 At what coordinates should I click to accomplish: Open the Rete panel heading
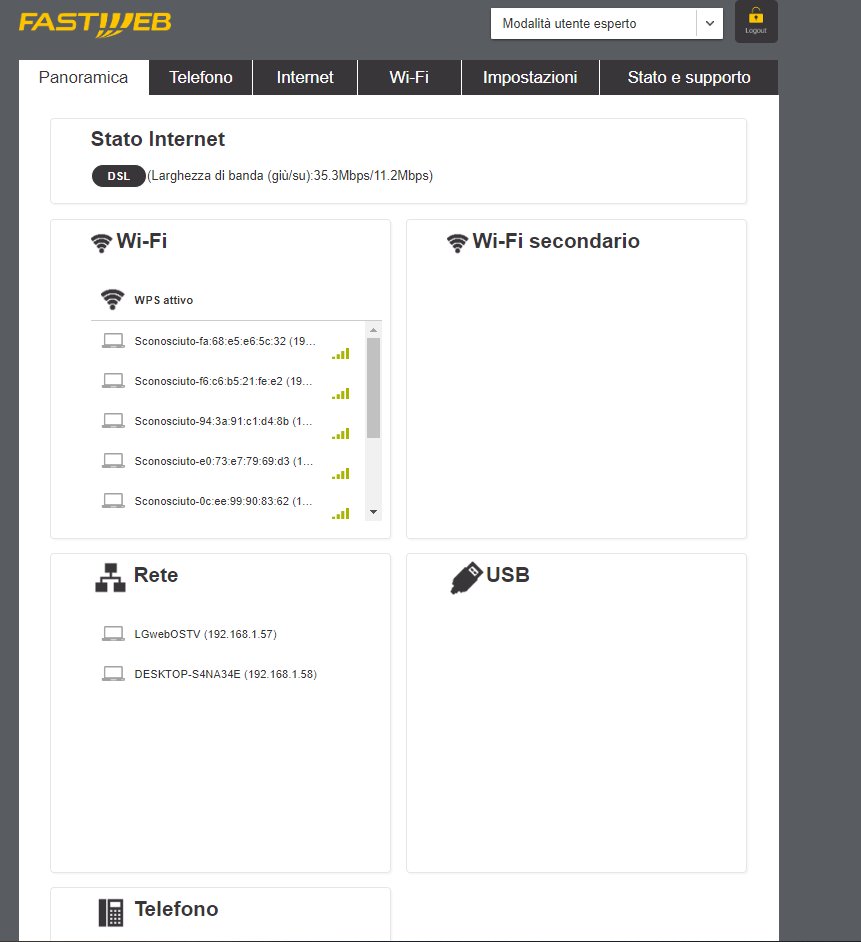(x=156, y=575)
